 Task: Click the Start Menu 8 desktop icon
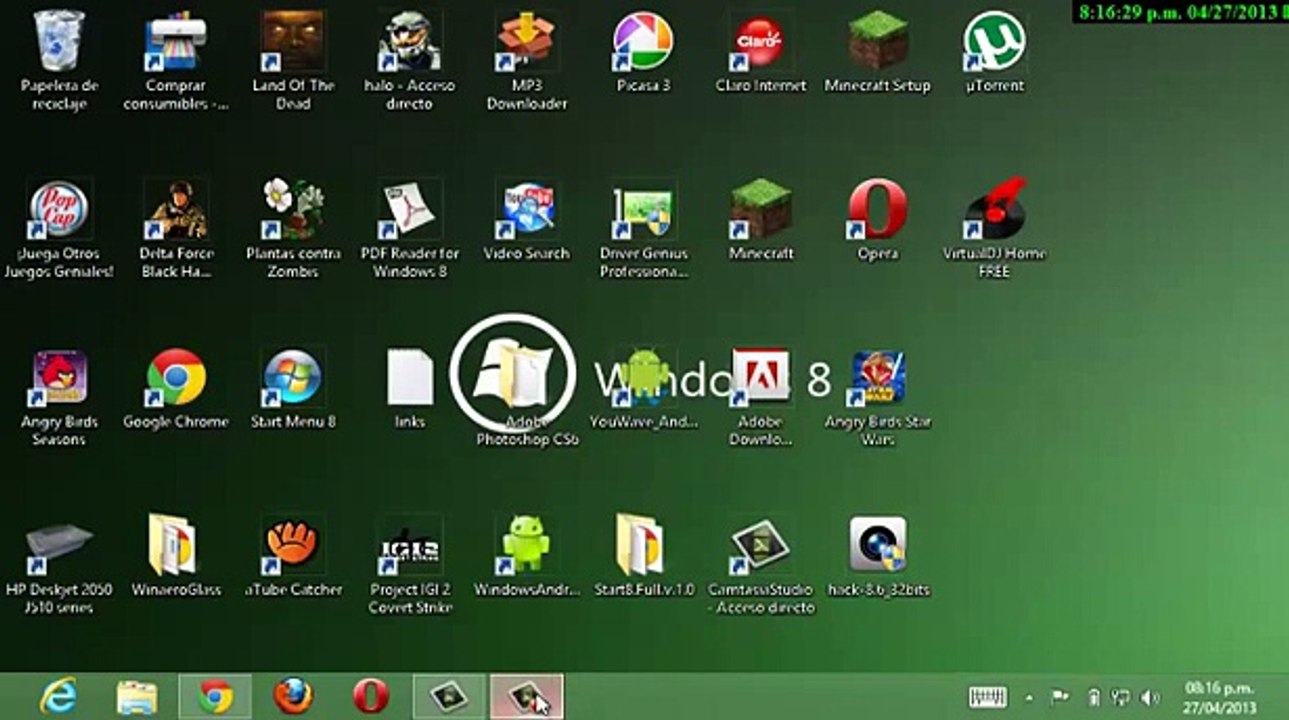click(293, 389)
